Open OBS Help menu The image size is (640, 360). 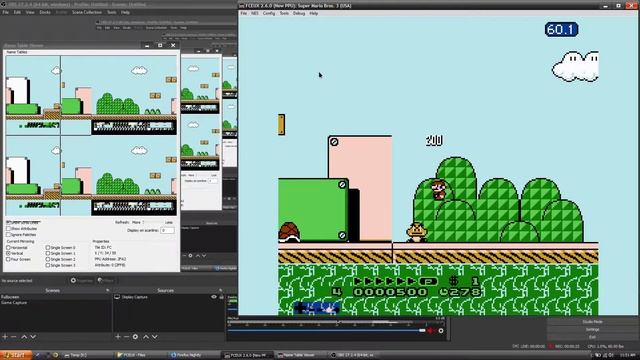[125, 12]
